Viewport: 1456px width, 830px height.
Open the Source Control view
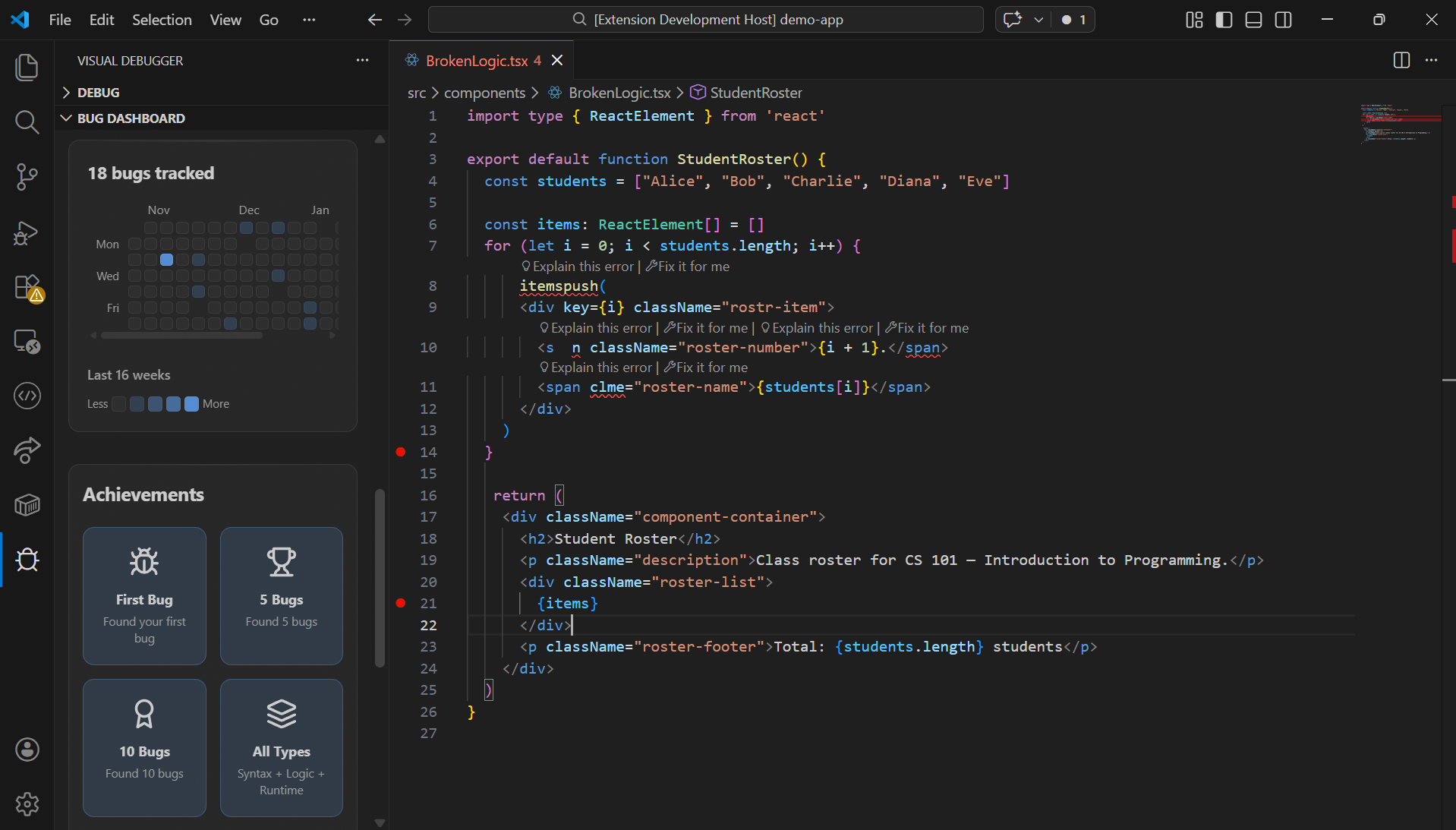(x=27, y=177)
